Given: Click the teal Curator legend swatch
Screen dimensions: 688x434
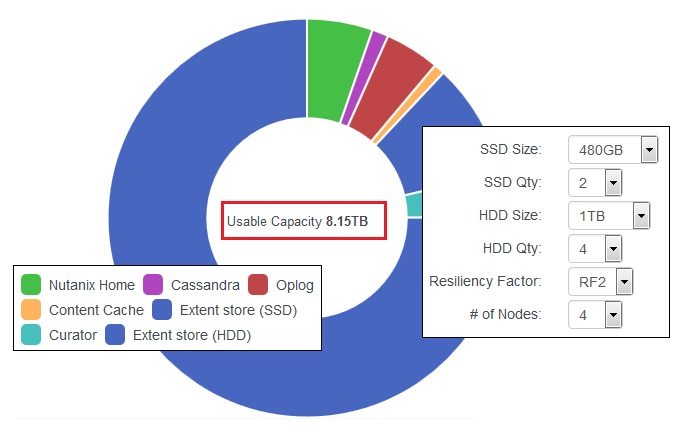Looking at the screenshot, I should point(31,334).
